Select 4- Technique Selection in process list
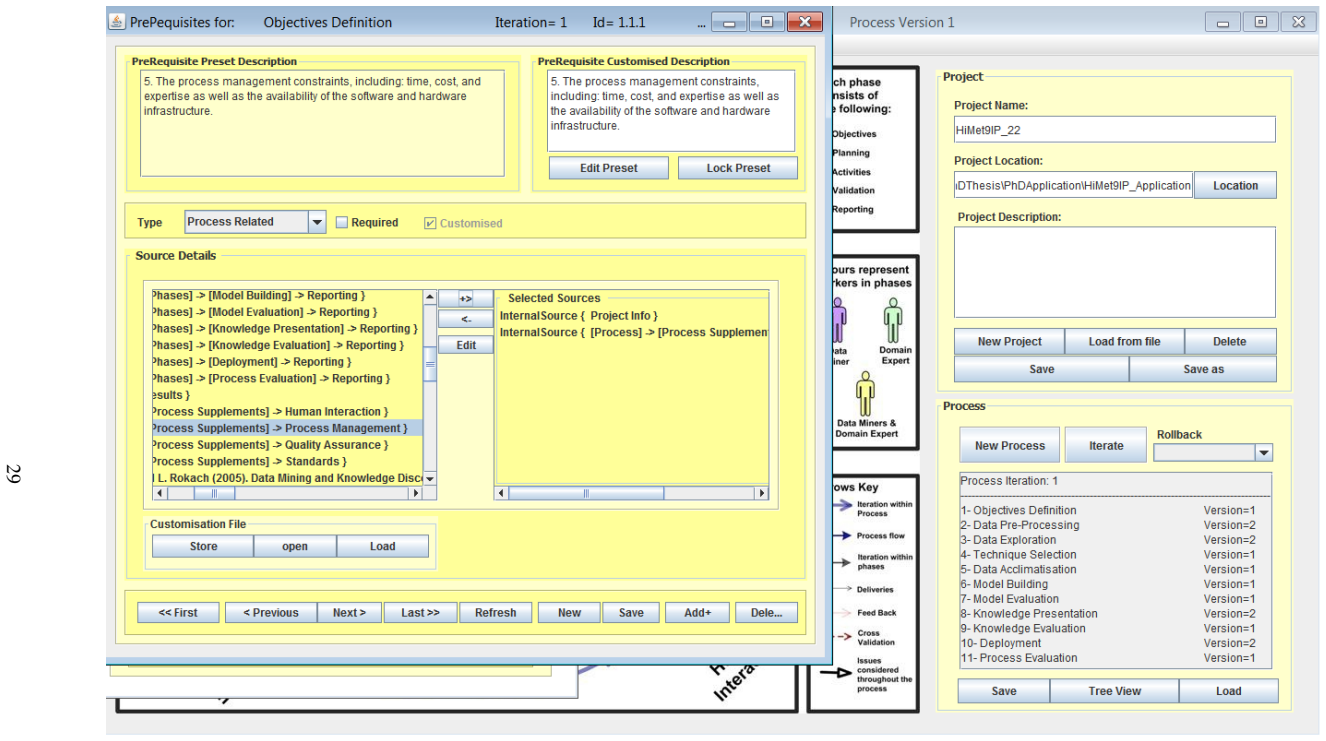 click(x=1116, y=554)
